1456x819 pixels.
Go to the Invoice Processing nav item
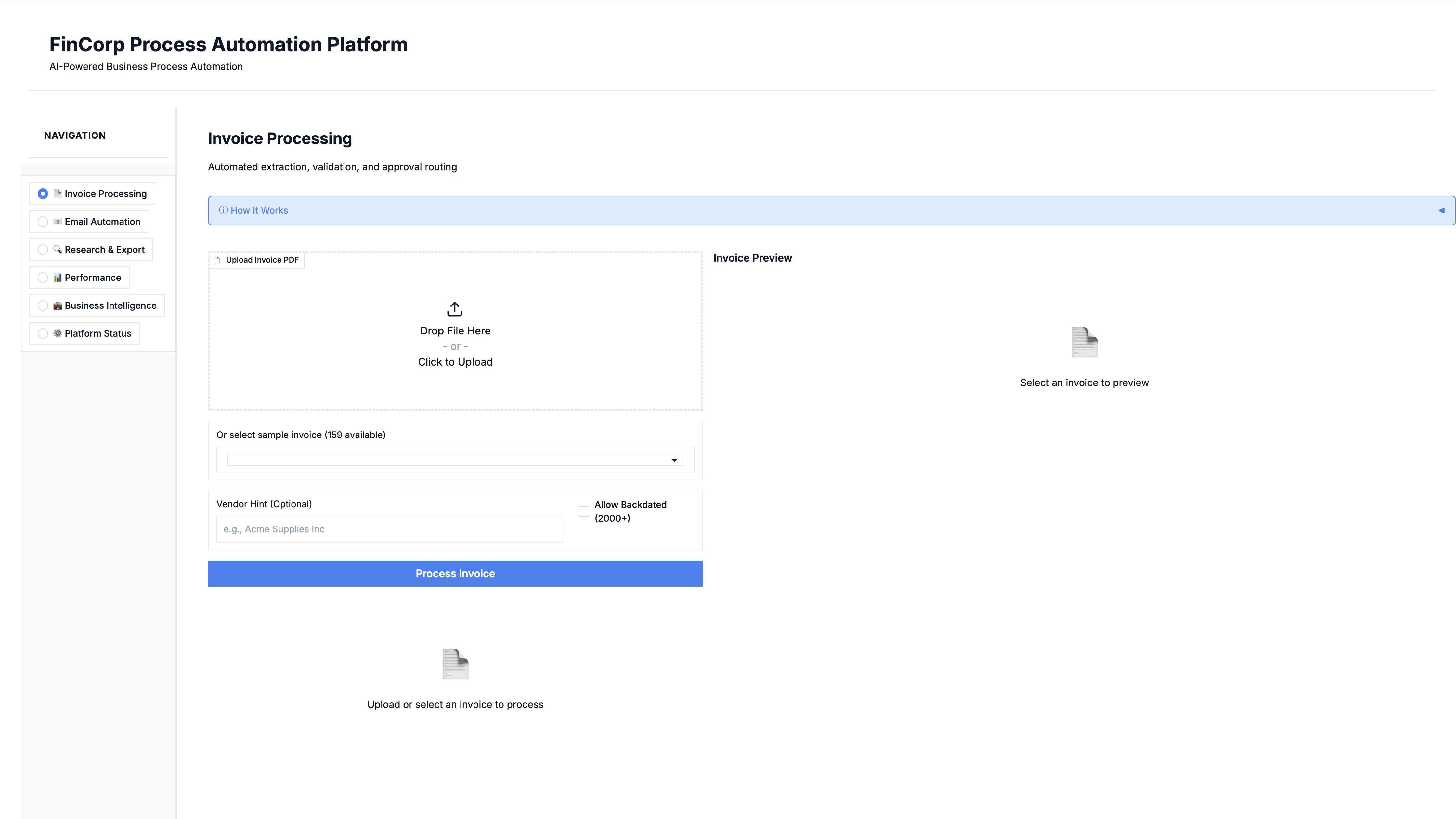pyautogui.click(x=105, y=194)
